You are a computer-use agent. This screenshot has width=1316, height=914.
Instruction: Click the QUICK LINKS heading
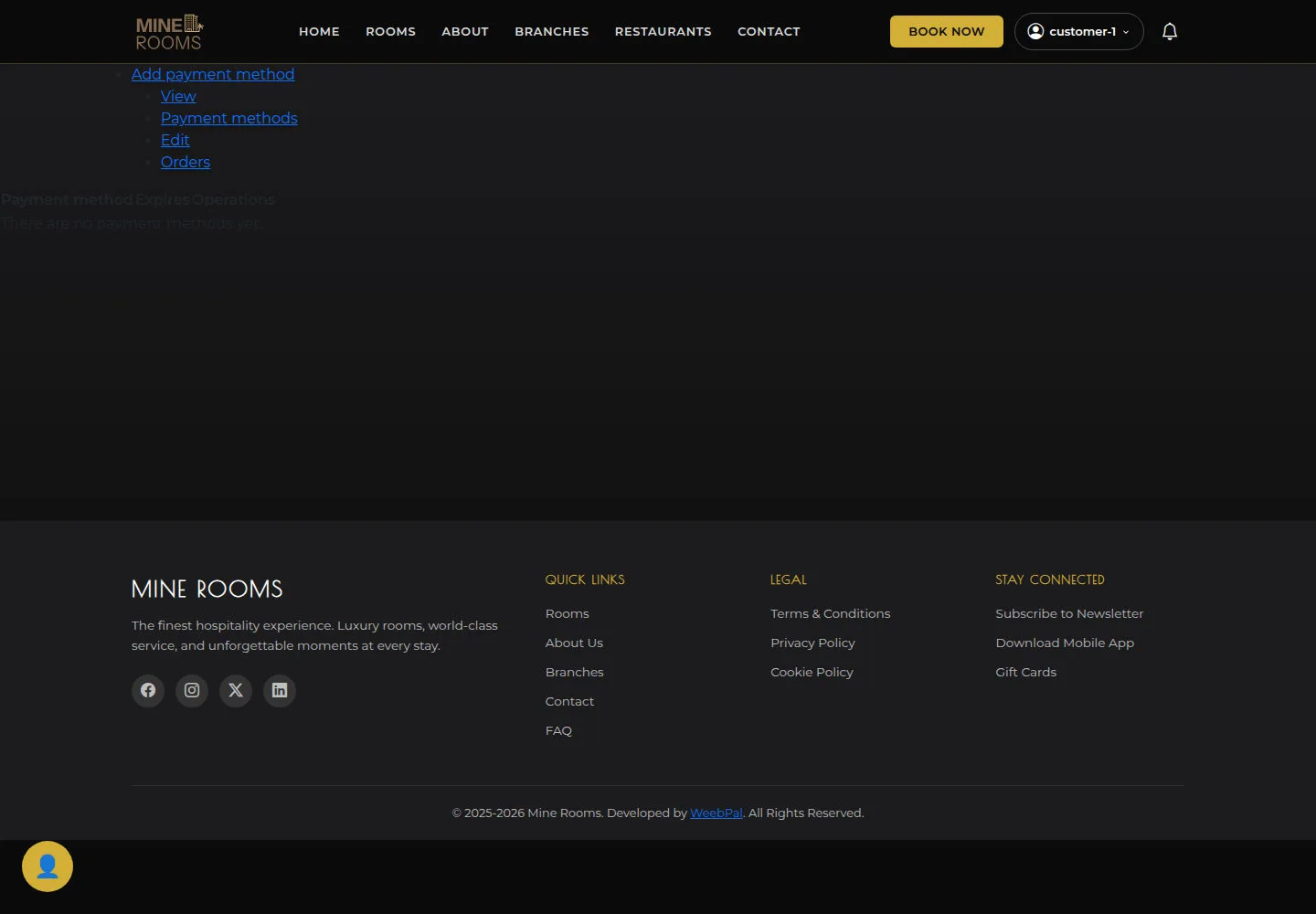(x=585, y=579)
